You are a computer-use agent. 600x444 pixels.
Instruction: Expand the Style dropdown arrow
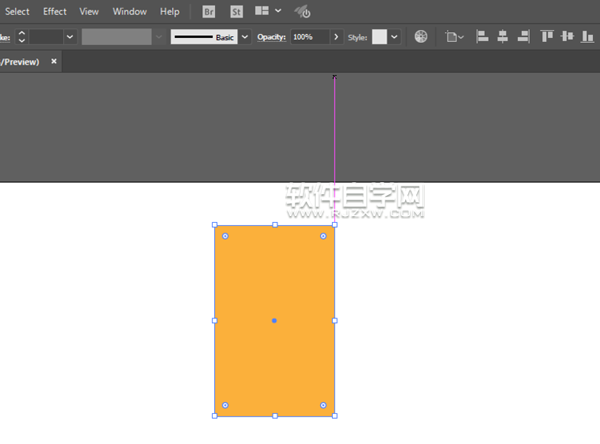coord(395,37)
